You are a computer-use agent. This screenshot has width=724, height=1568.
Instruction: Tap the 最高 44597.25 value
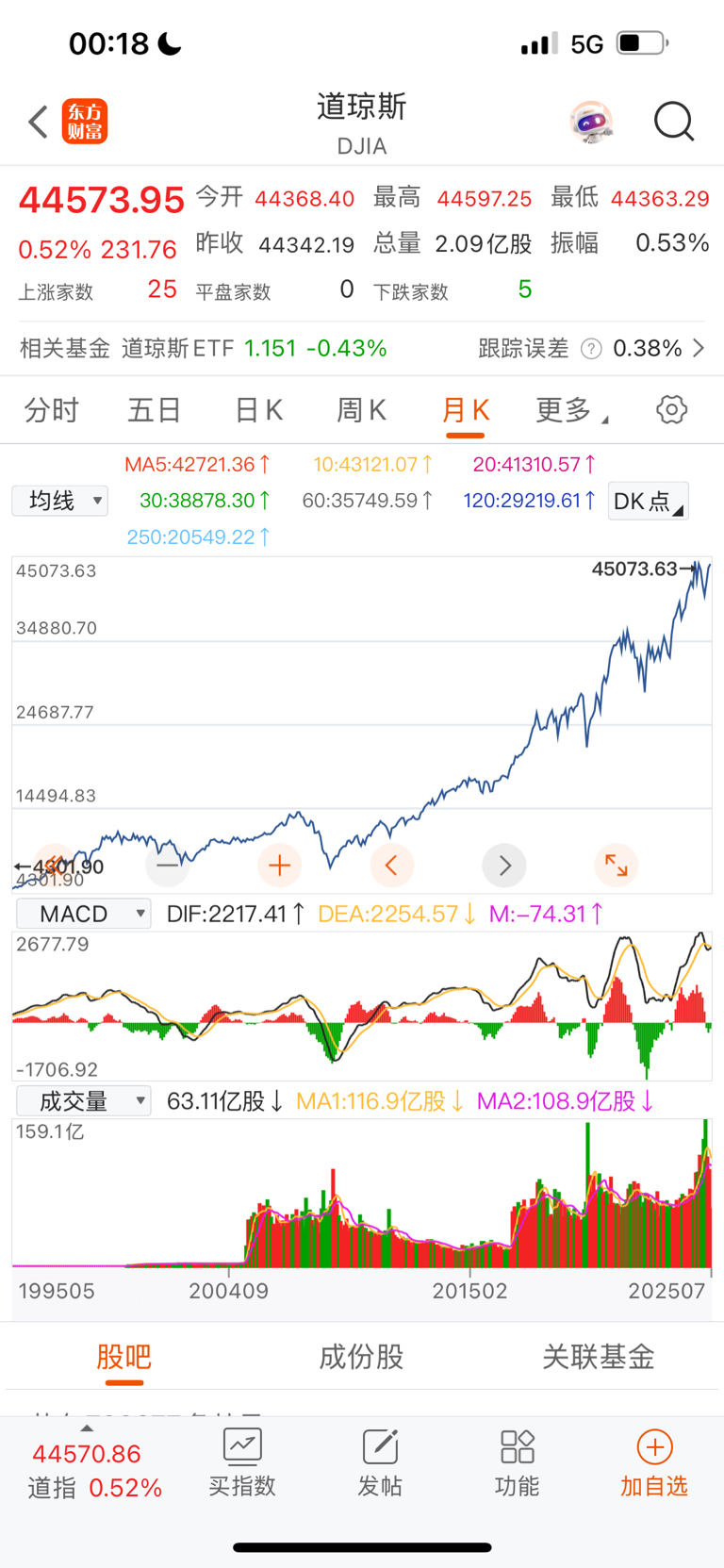pos(485,199)
